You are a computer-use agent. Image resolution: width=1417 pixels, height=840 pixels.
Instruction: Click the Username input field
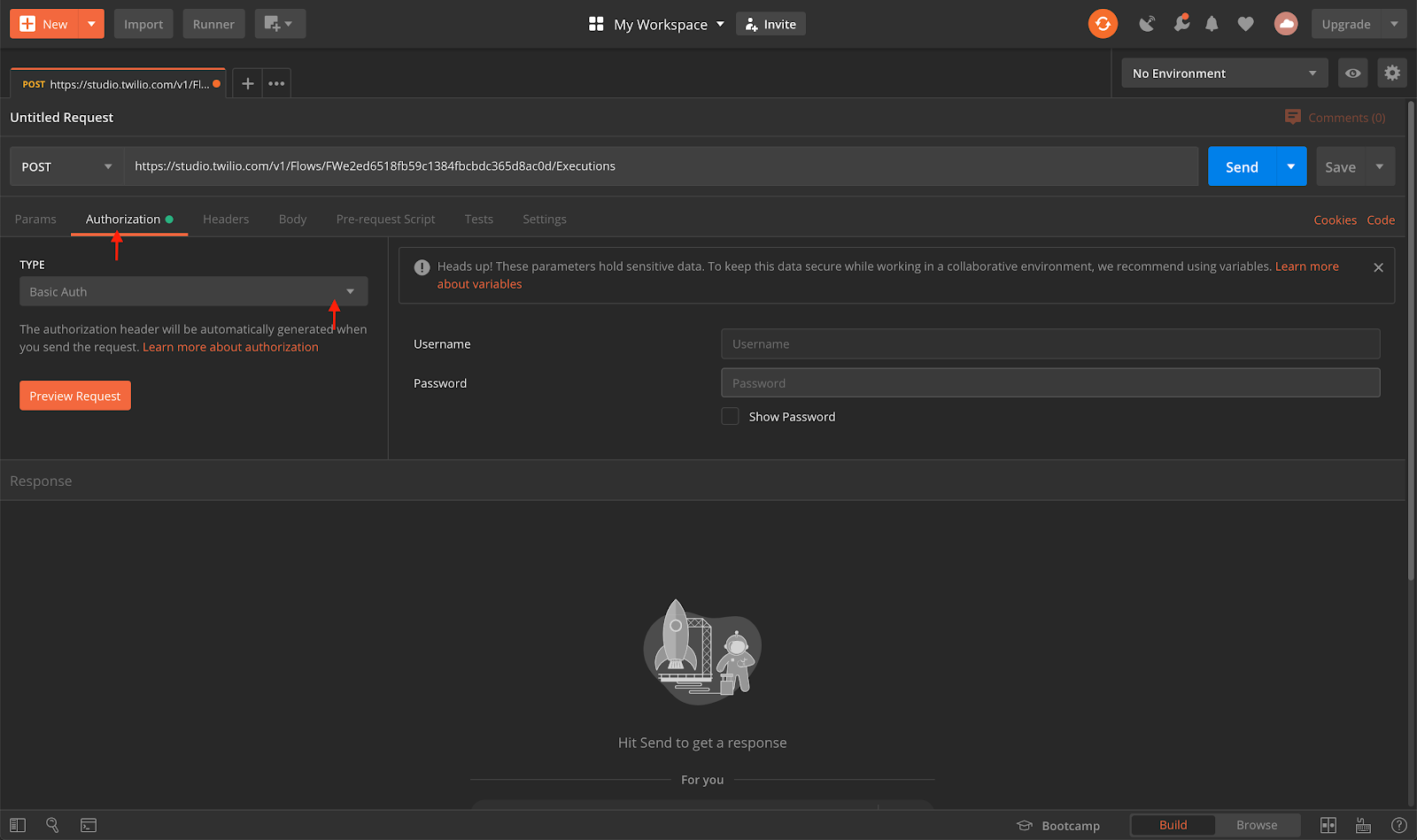tap(1050, 343)
